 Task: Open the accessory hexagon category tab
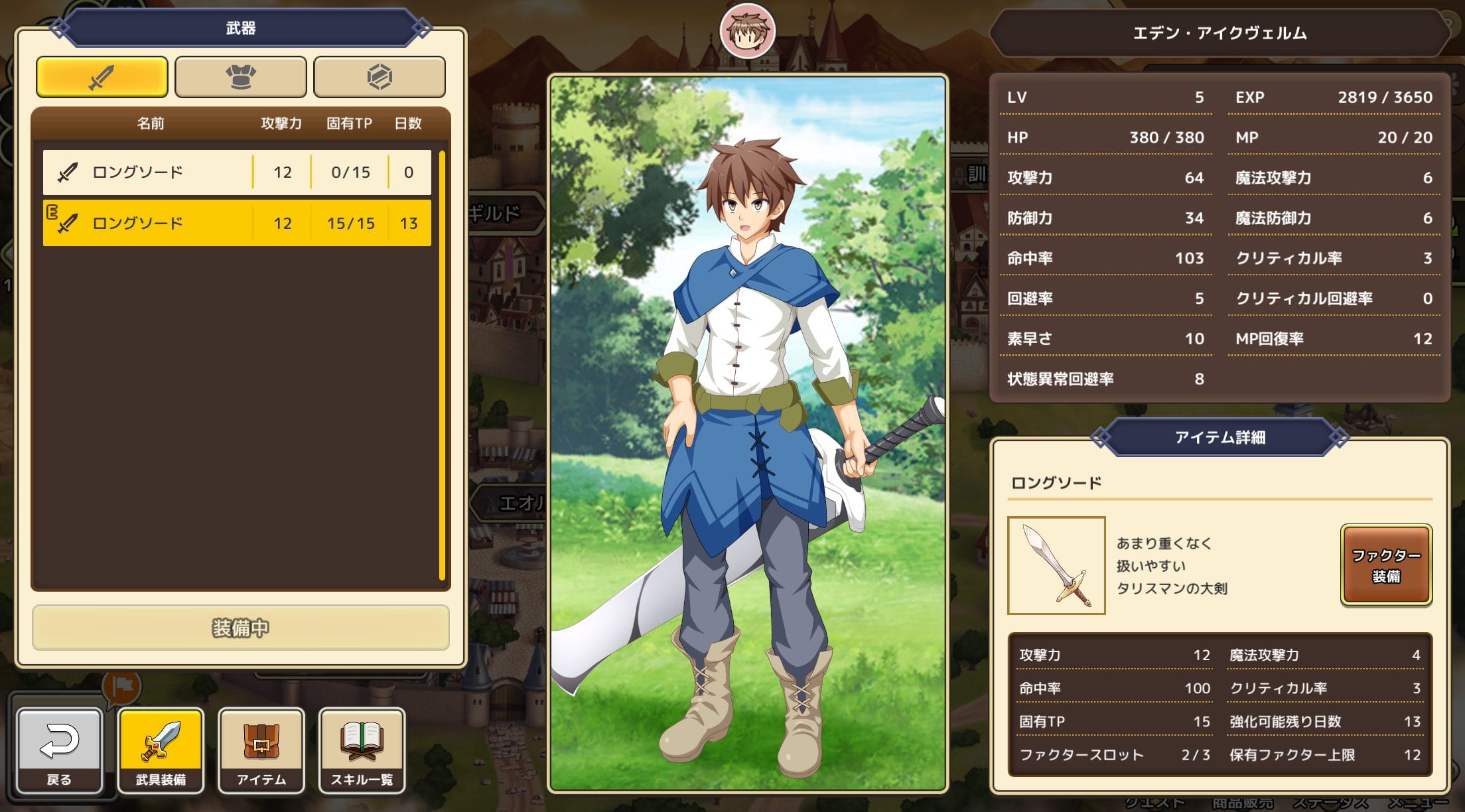[379, 77]
